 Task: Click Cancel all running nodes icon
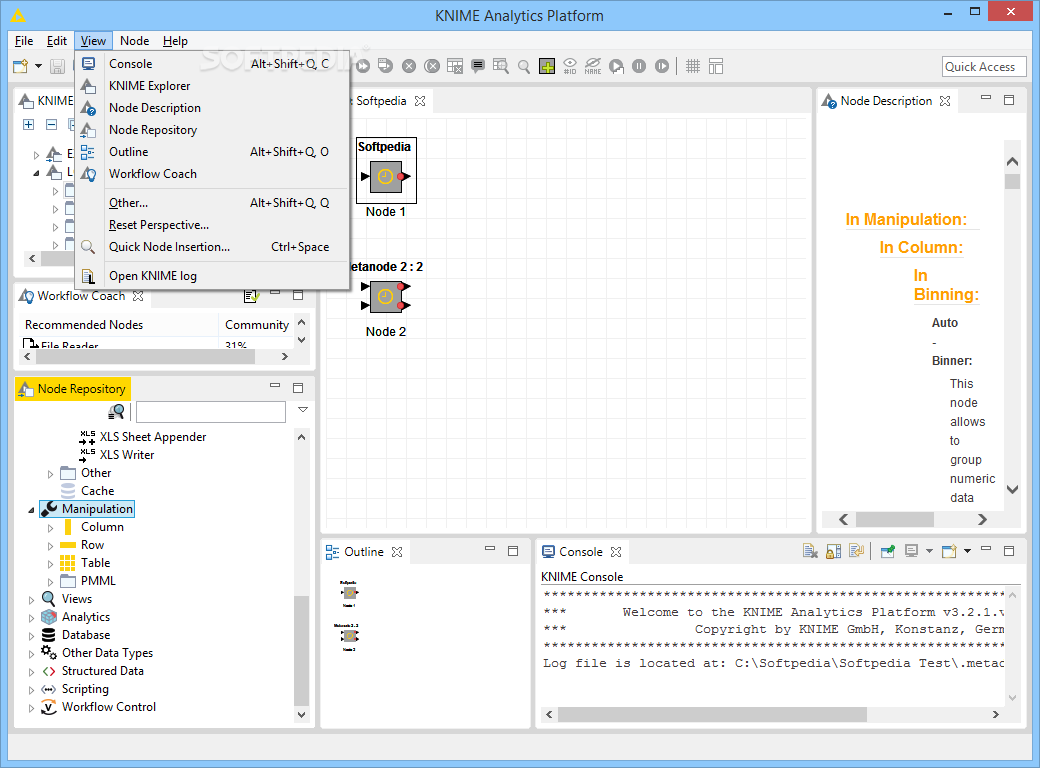432,66
